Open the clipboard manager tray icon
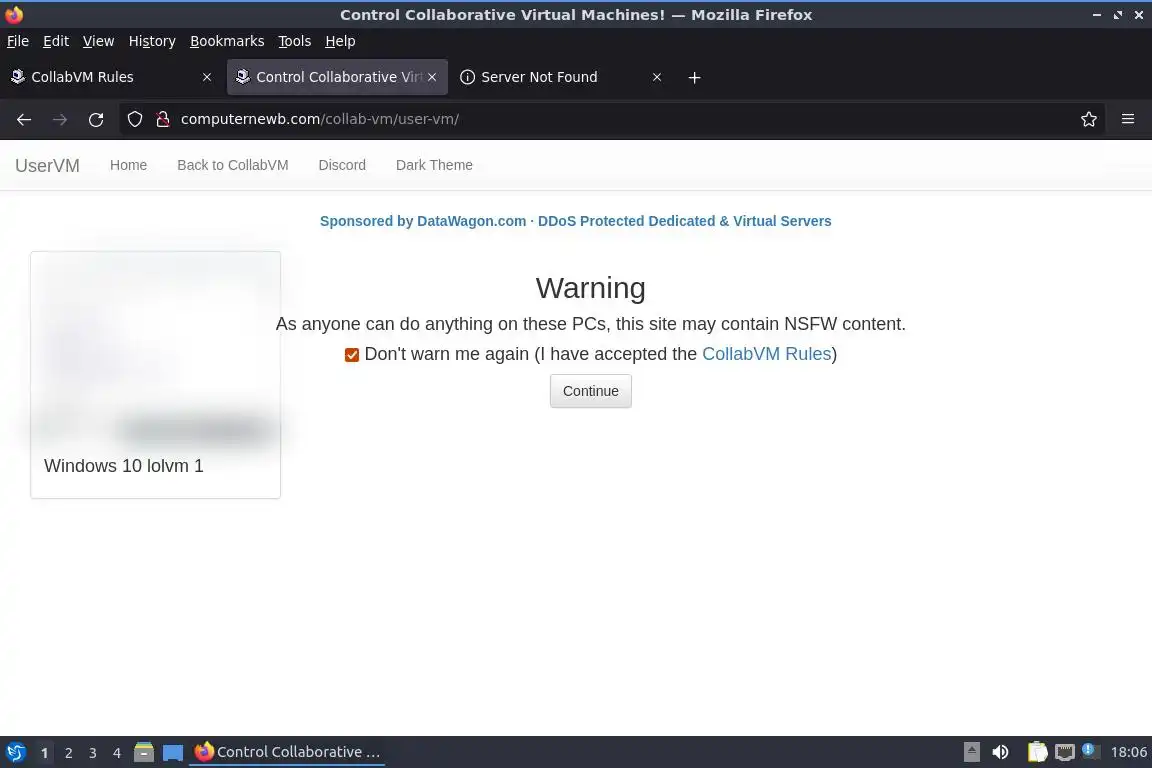 [1037, 752]
